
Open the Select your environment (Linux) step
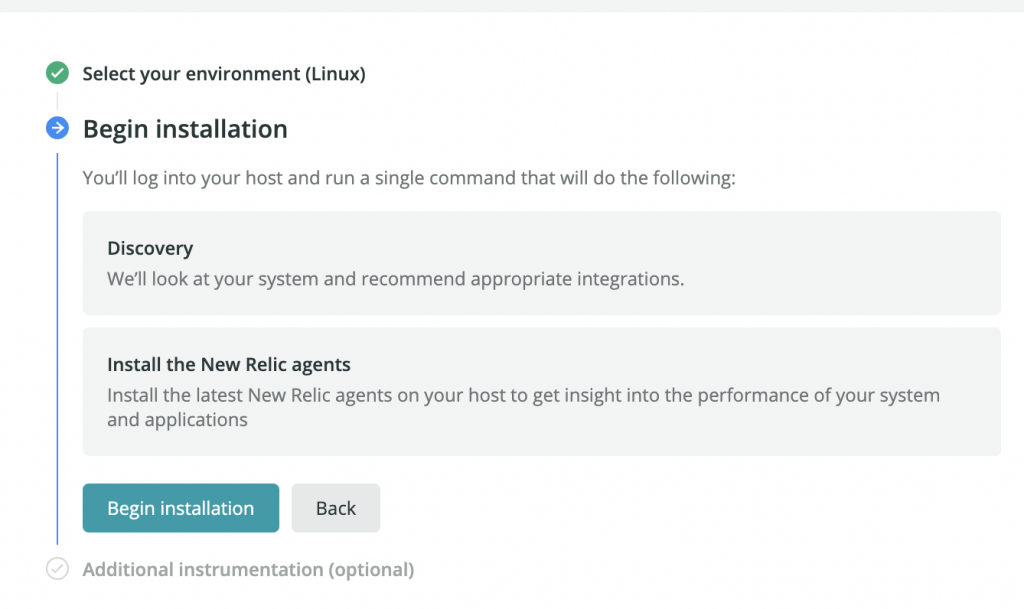224,74
